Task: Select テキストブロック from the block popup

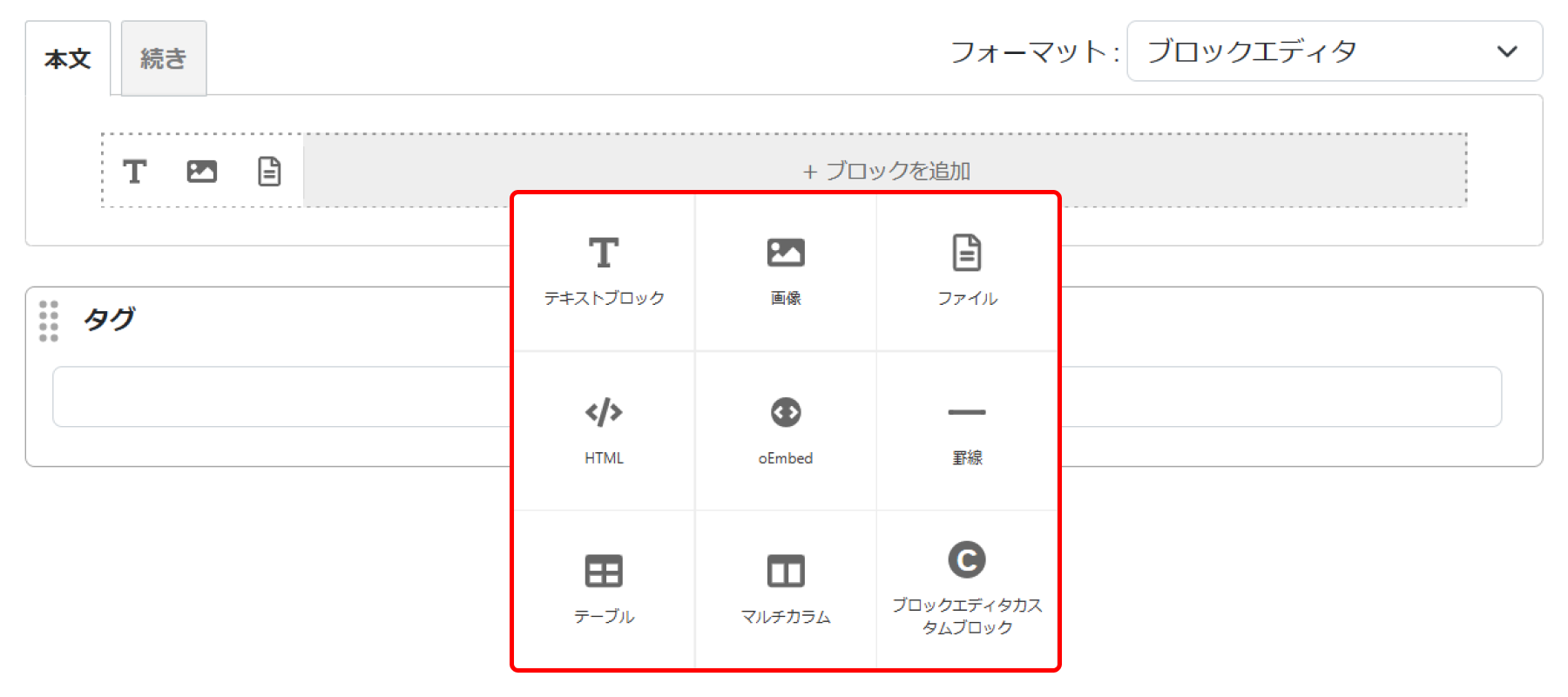Action: tap(604, 272)
